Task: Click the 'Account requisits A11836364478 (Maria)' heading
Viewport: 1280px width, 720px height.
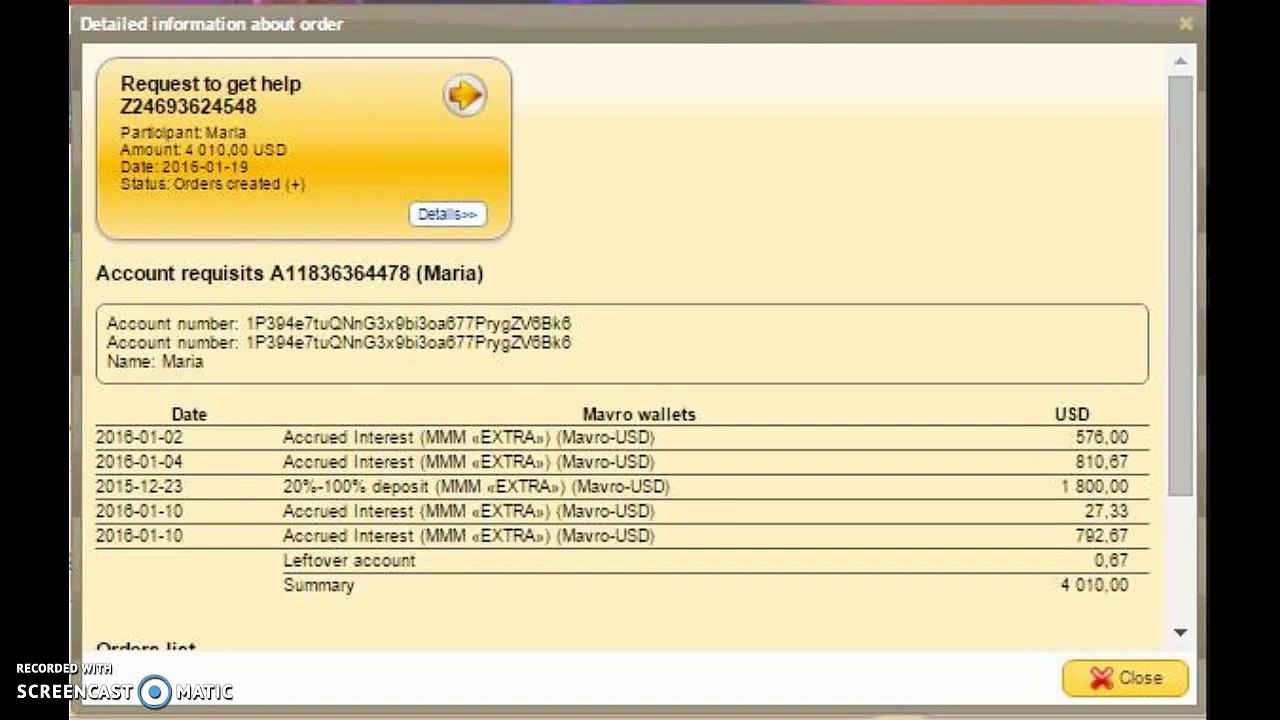Action: (x=290, y=273)
